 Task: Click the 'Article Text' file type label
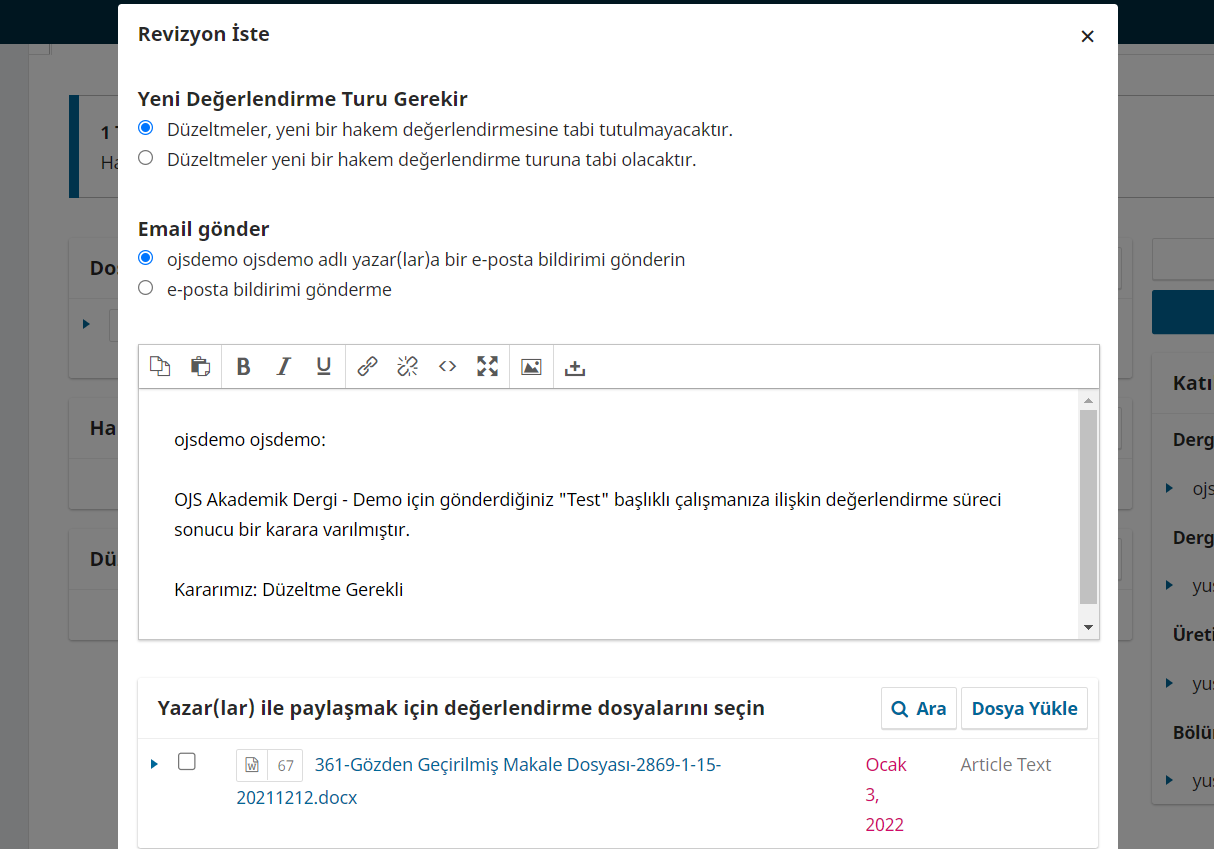point(1006,765)
